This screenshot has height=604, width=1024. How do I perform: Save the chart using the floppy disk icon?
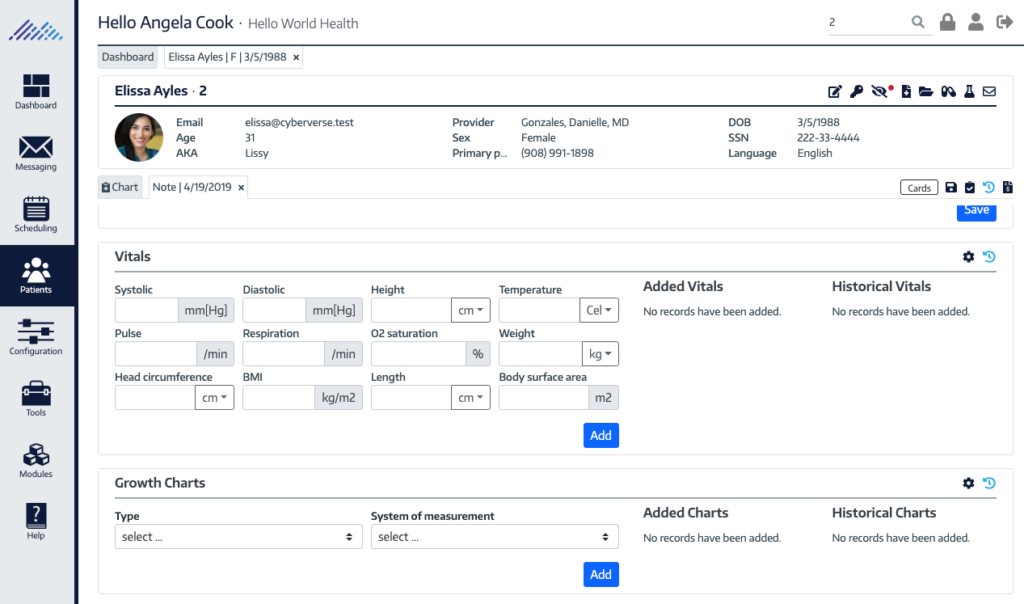(951, 187)
